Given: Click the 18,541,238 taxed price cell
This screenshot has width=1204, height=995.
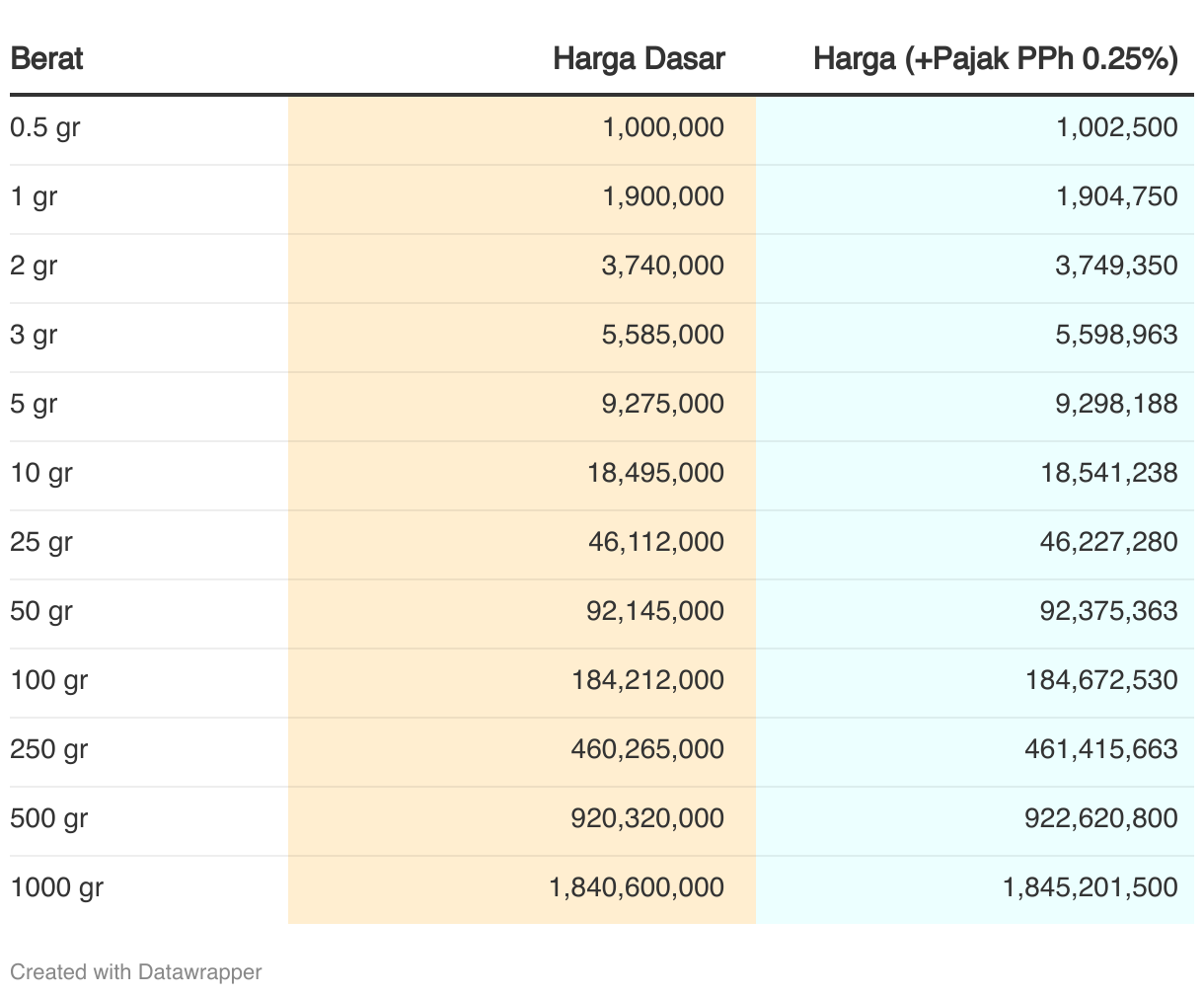Looking at the screenshot, I should [1109, 473].
